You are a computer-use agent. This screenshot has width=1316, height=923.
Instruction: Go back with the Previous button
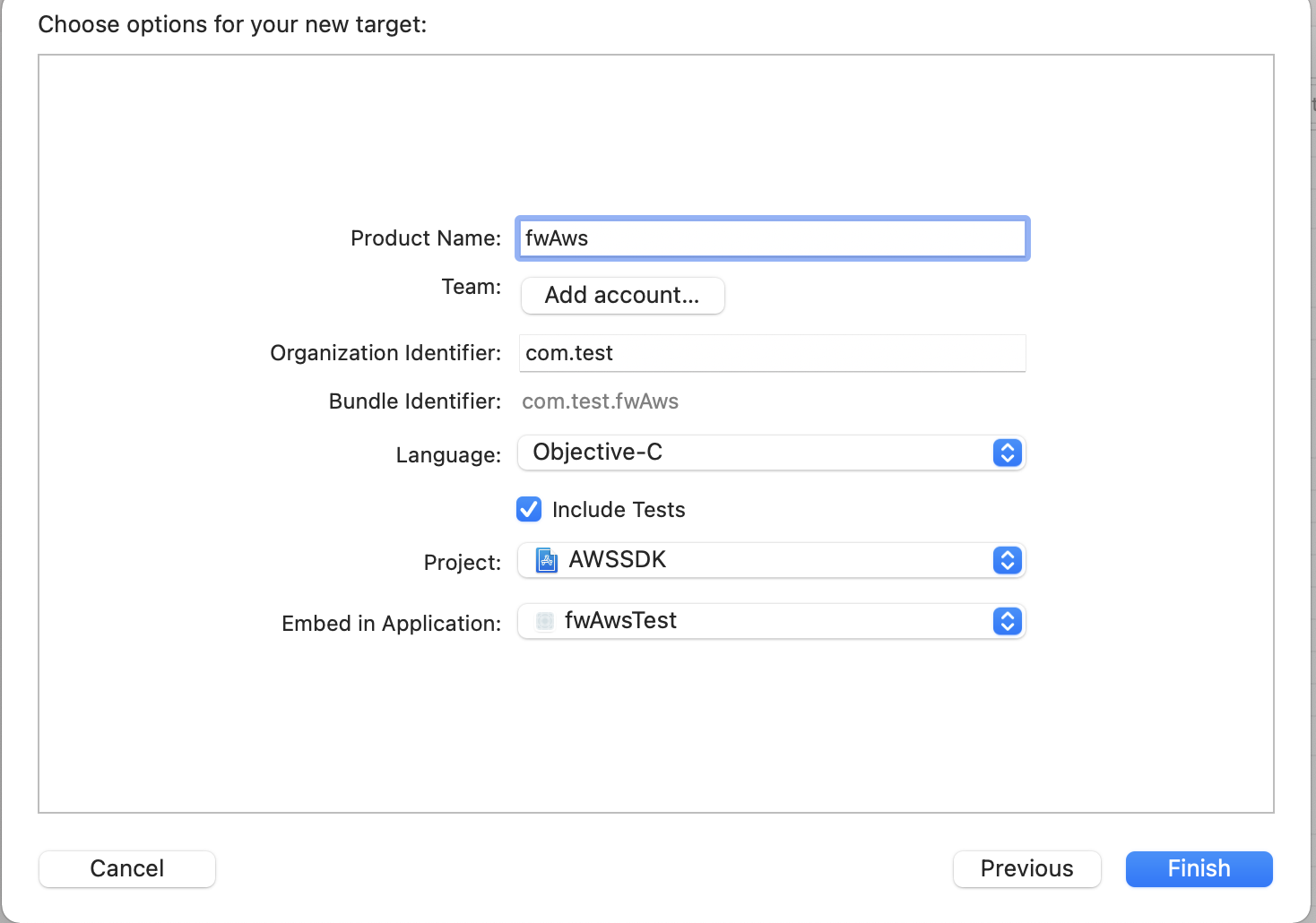(1026, 868)
